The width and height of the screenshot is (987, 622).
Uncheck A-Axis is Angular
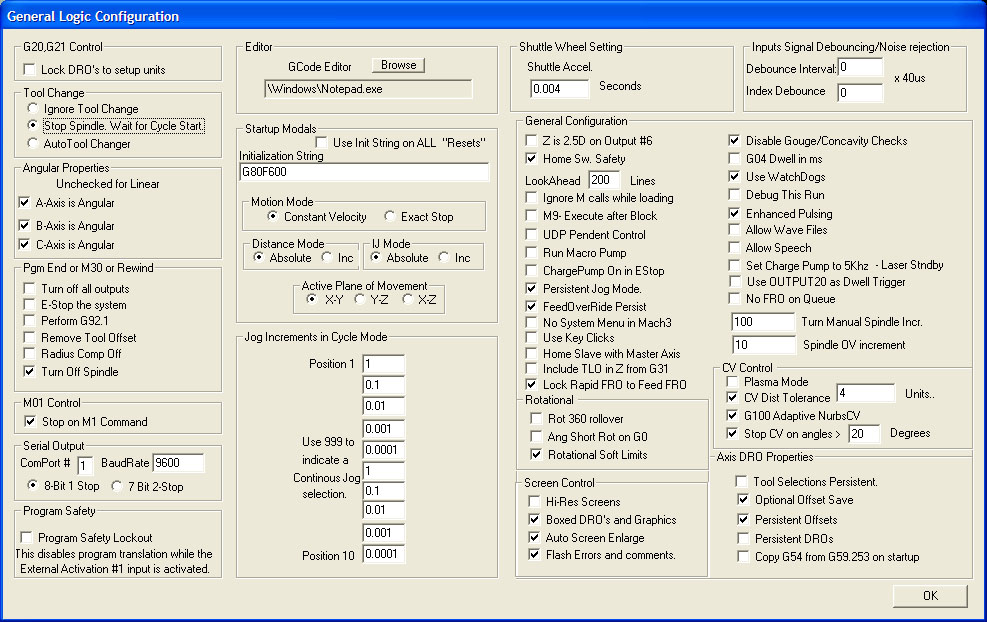coord(25,203)
